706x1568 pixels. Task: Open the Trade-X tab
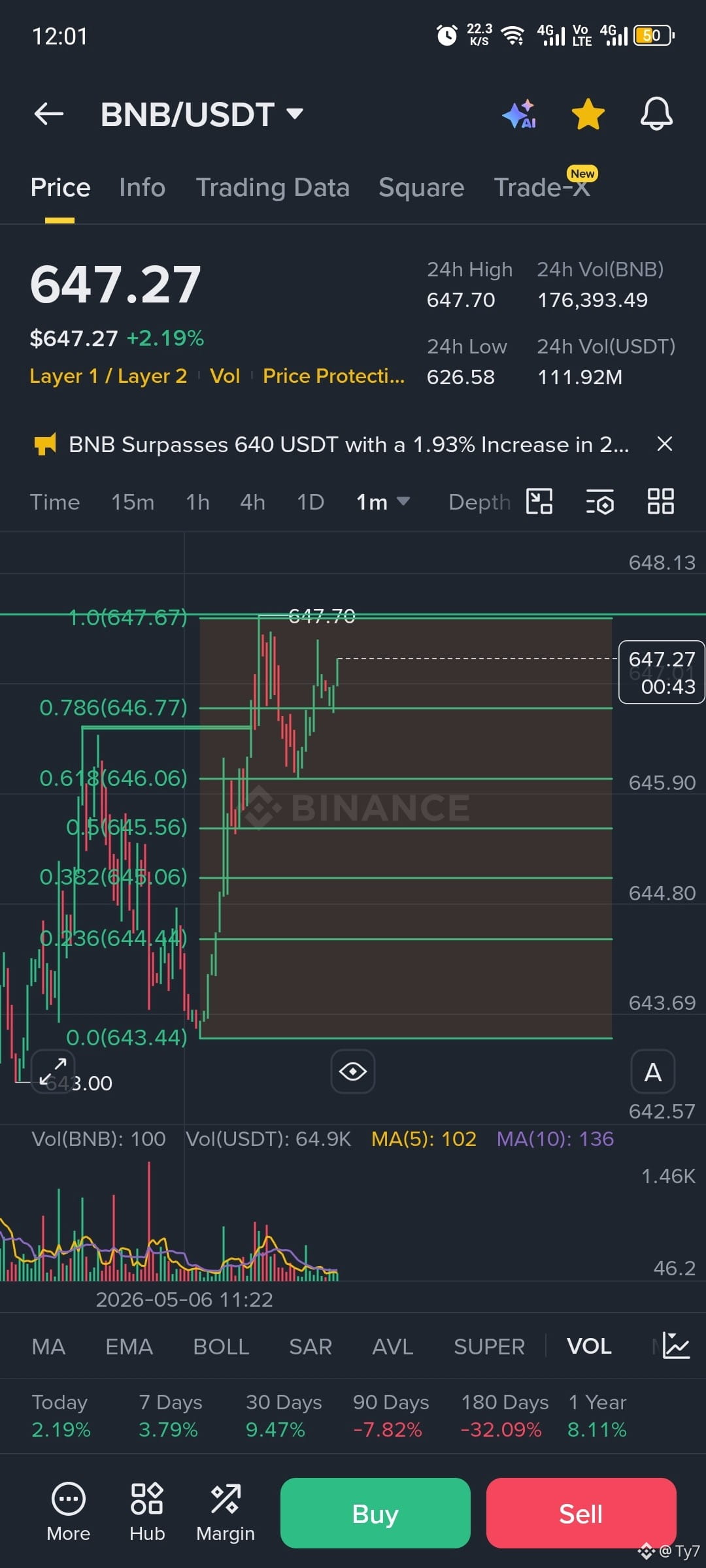pos(542,188)
